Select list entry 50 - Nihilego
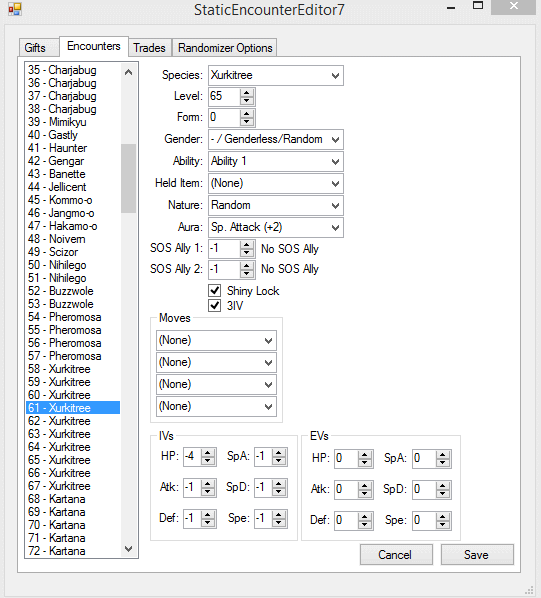This screenshot has width=541, height=598. click(x=73, y=265)
